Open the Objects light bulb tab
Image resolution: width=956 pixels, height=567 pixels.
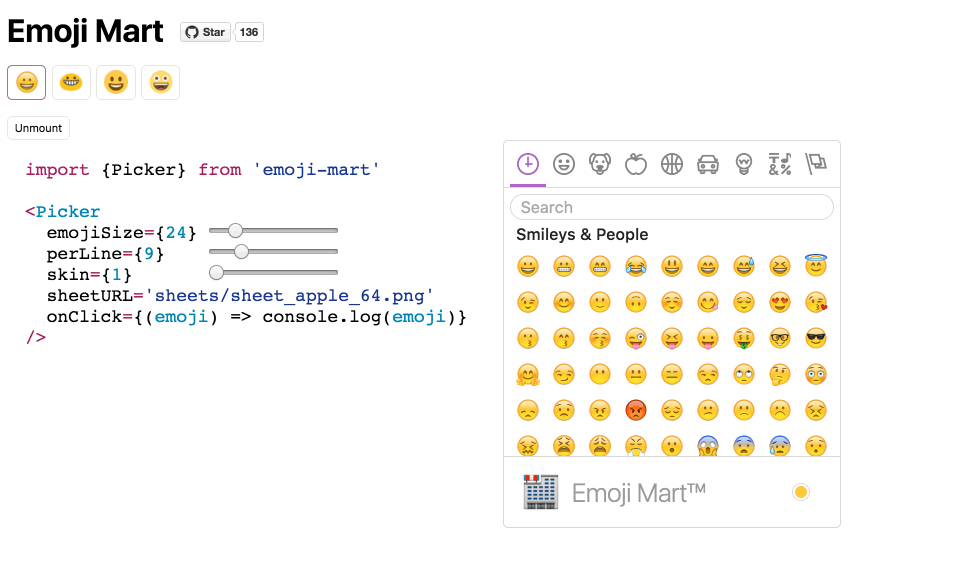click(744, 164)
